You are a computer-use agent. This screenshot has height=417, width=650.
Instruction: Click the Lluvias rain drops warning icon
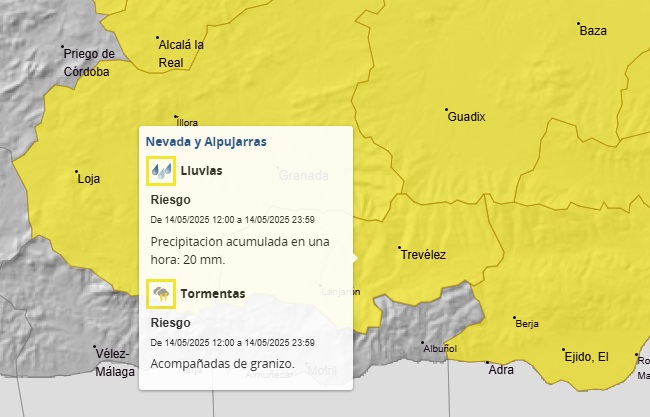[161, 171]
